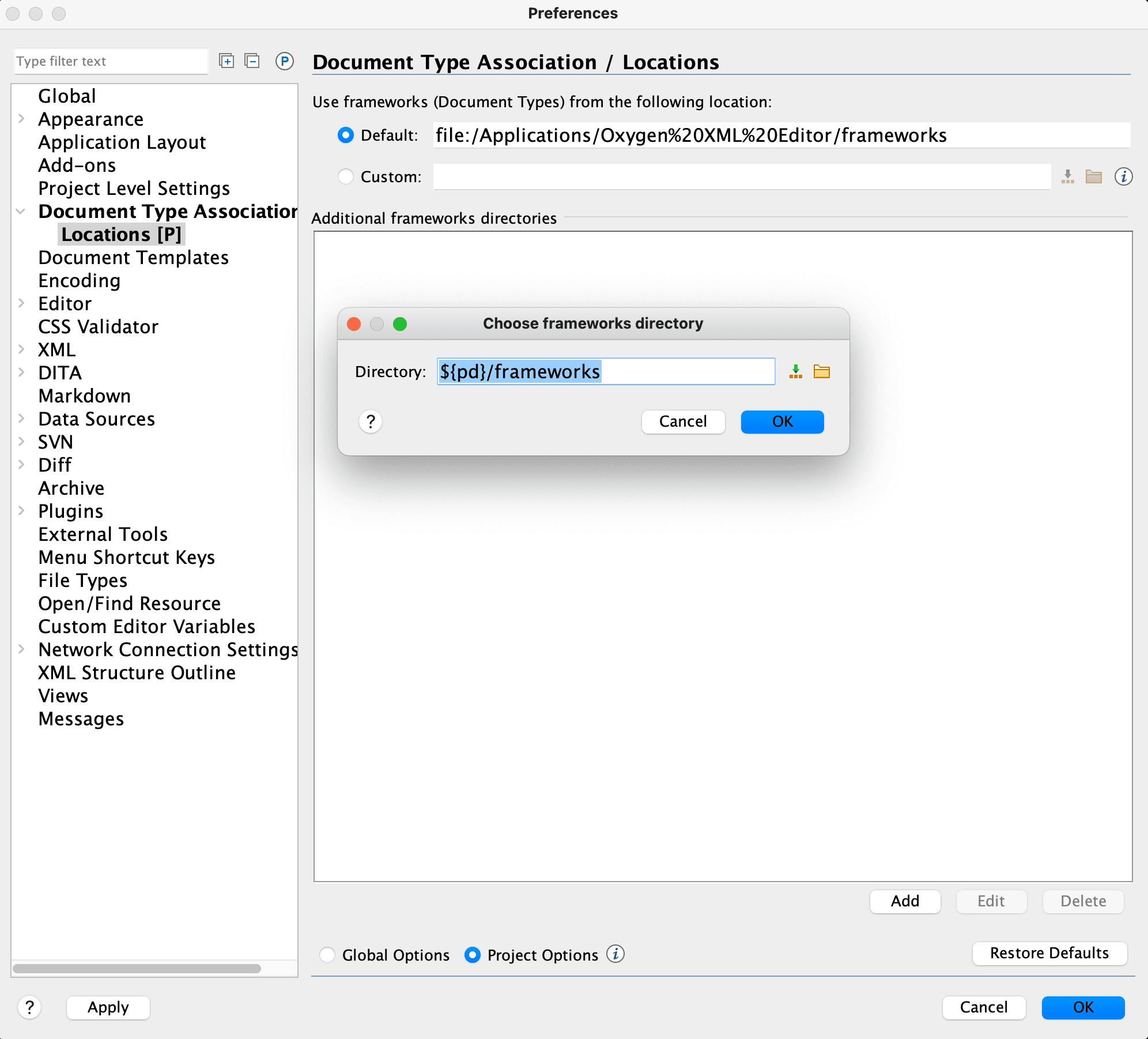Click the Restore Defaults button
This screenshot has height=1039, width=1148.
coord(1049,953)
